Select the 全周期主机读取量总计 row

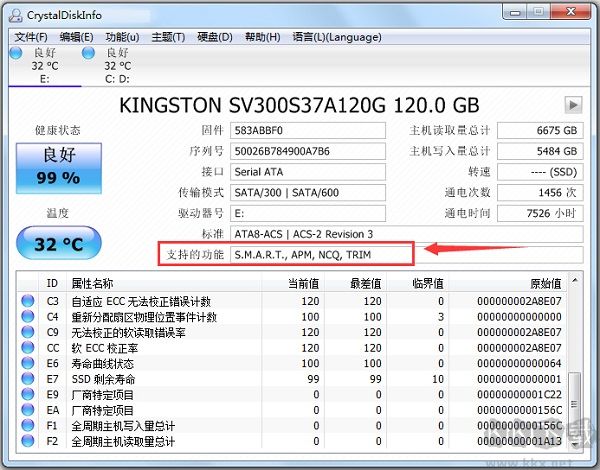click(x=292, y=441)
